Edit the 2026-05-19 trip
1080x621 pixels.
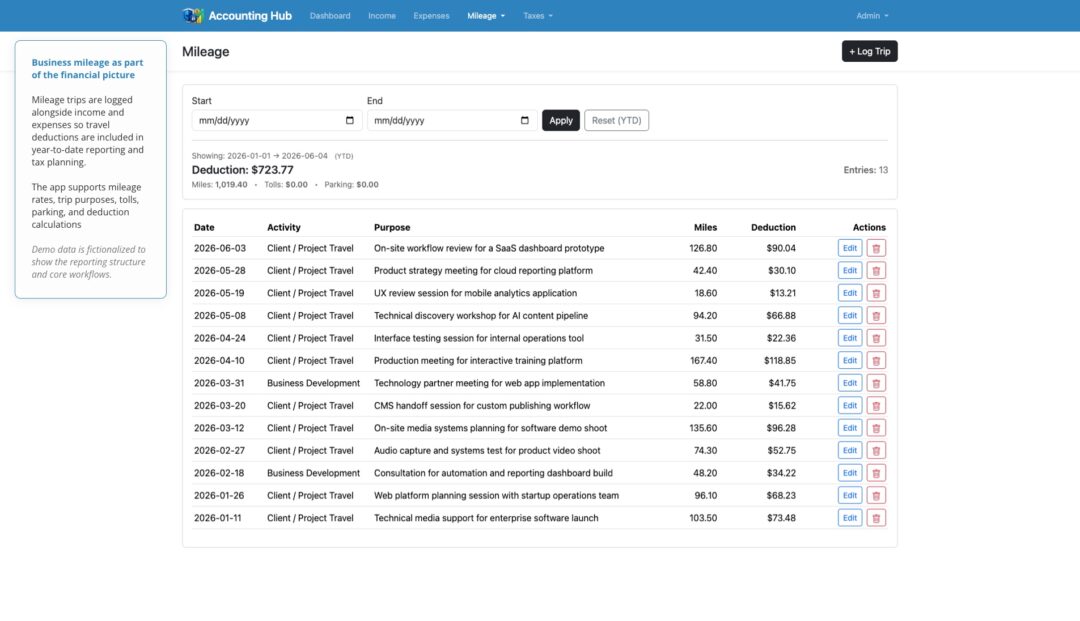pyautogui.click(x=850, y=293)
